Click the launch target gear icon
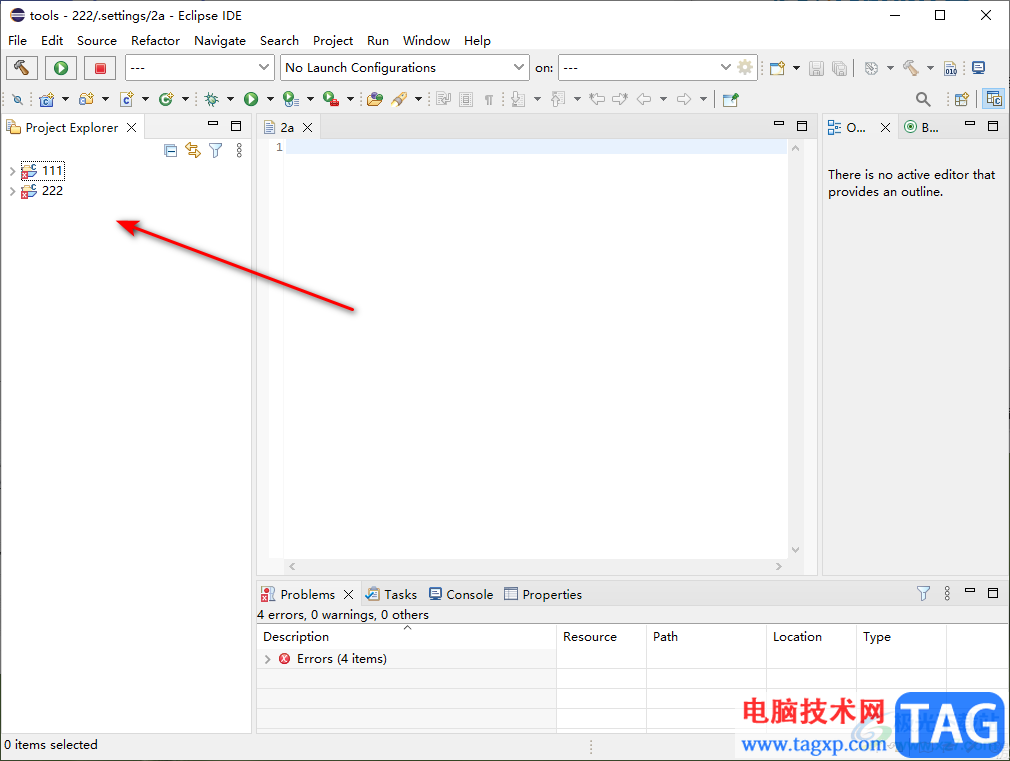Screen dimensions: 1010x761 pos(745,67)
